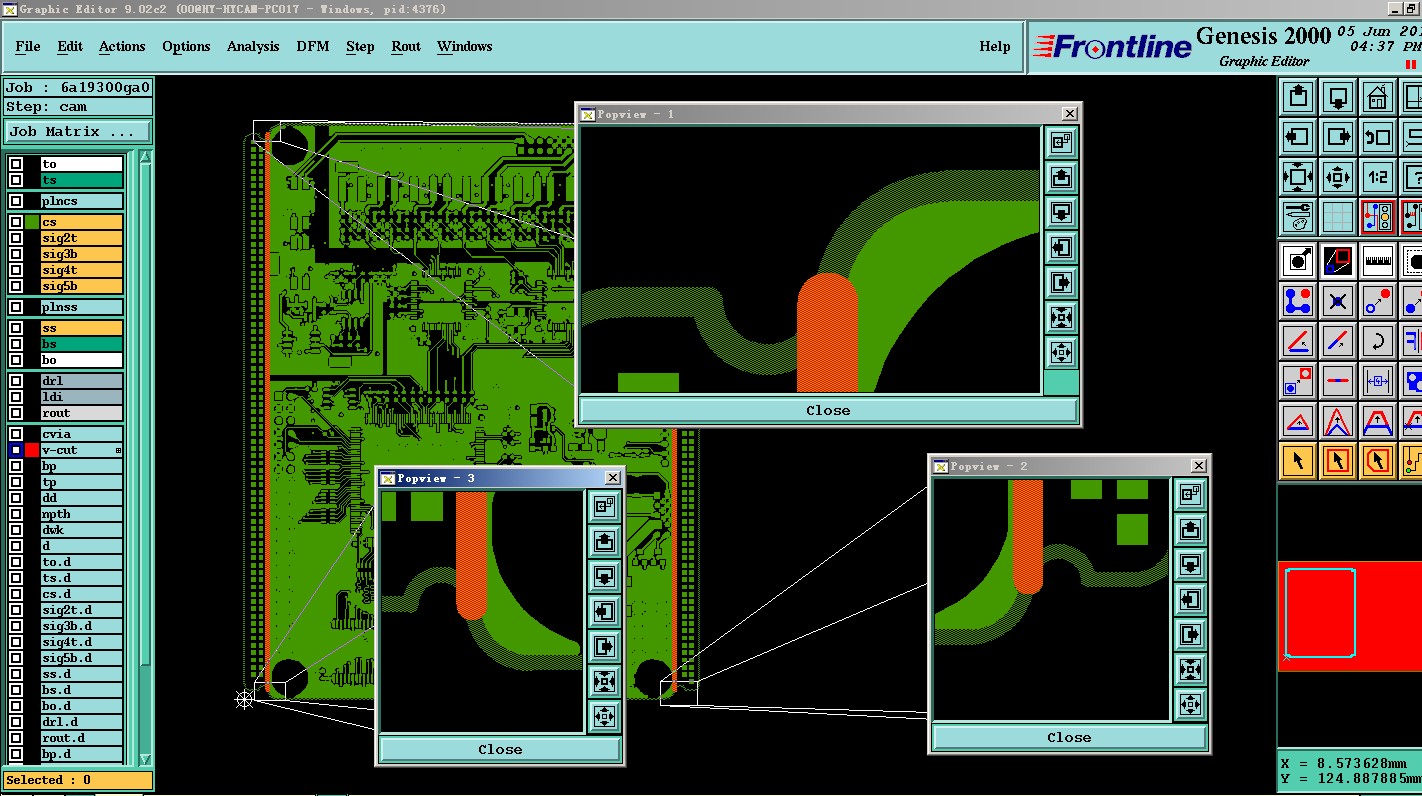This screenshot has width=1422, height=796.
Task: Open the Actions menu
Action: click(122, 46)
